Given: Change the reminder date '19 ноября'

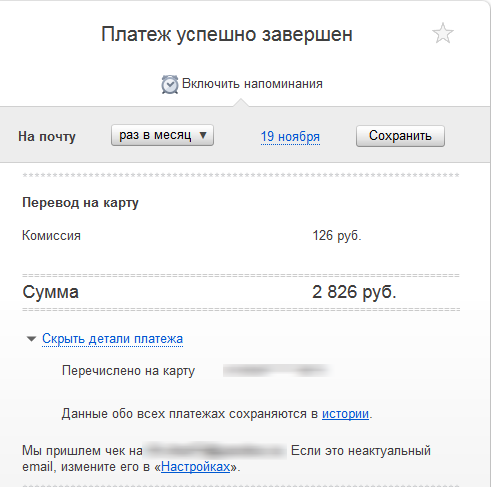Looking at the screenshot, I should point(290,137).
